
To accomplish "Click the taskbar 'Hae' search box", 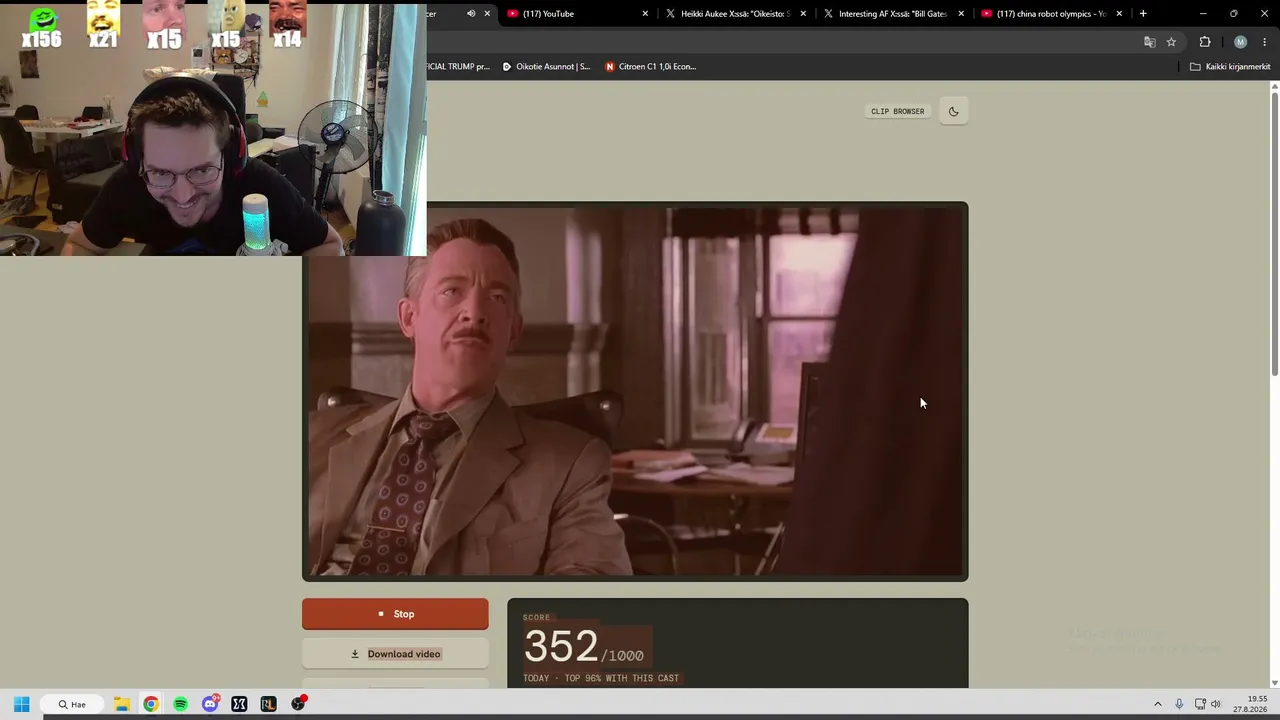I will tap(72, 704).
